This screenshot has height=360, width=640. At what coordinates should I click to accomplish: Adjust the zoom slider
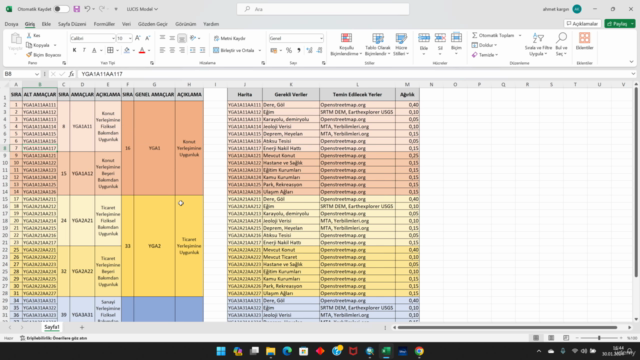[599, 338]
